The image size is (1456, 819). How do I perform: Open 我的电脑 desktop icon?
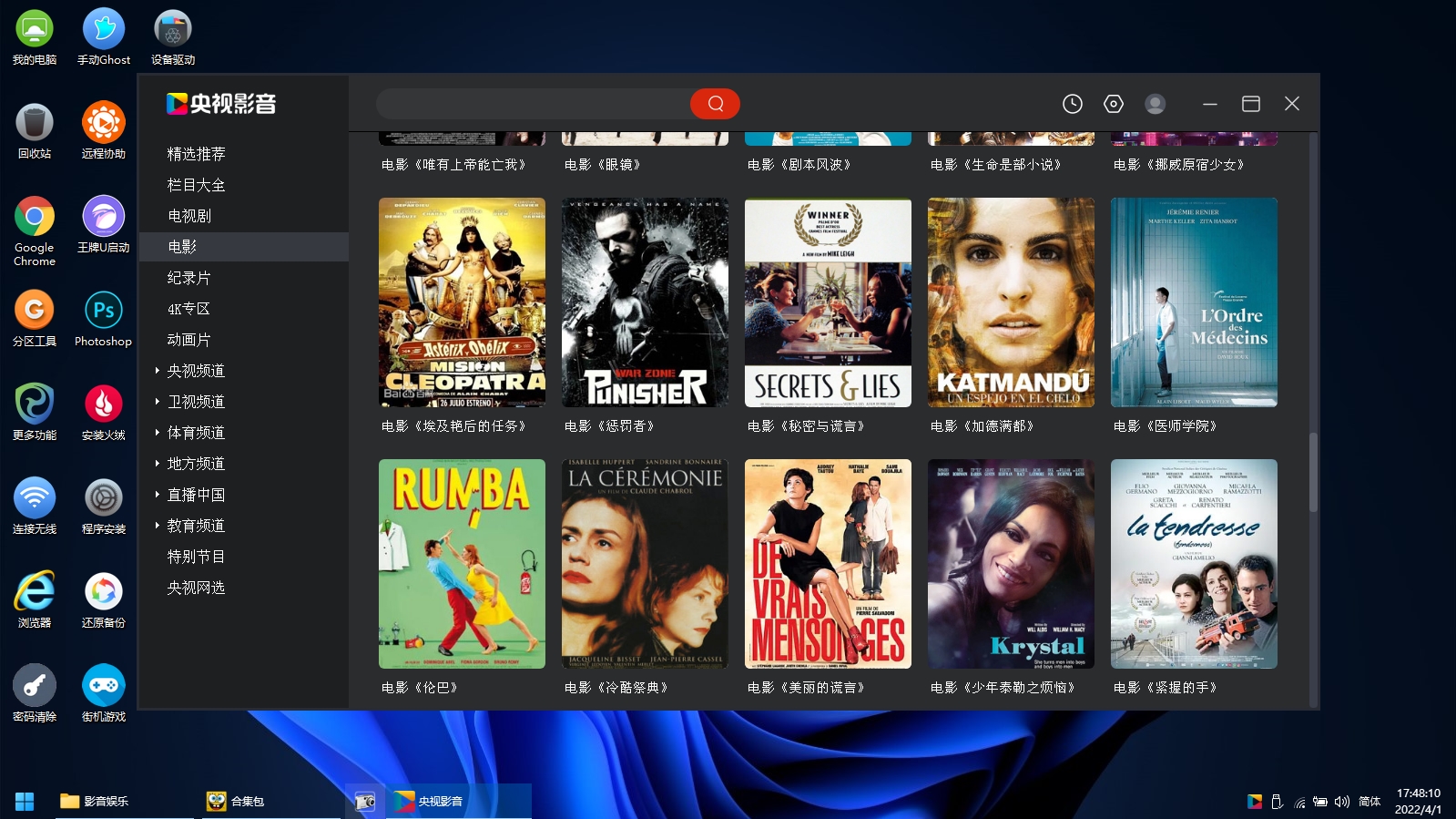(x=35, y=37)
